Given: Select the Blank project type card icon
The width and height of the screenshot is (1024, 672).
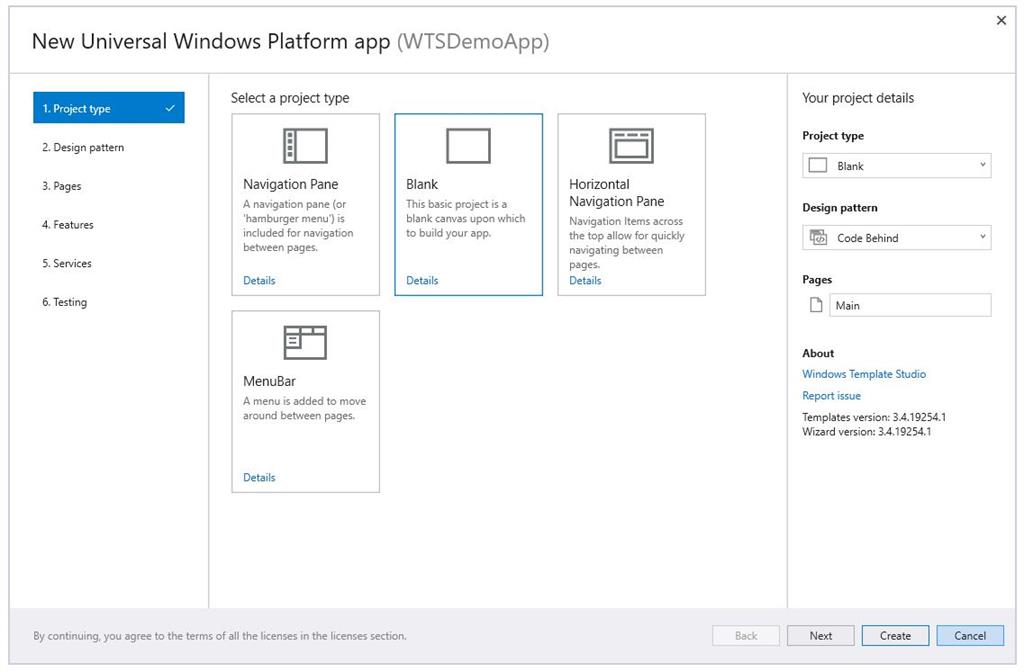Looking at the screenshot, I should 467,145.
